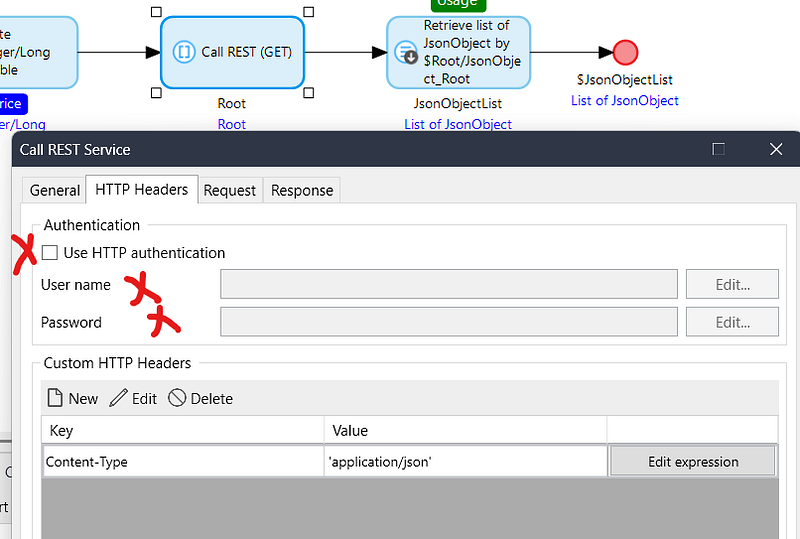Viewport: 800px width, 539px height.
Task: Click the 'application/json' value cell
Action: 465,462
